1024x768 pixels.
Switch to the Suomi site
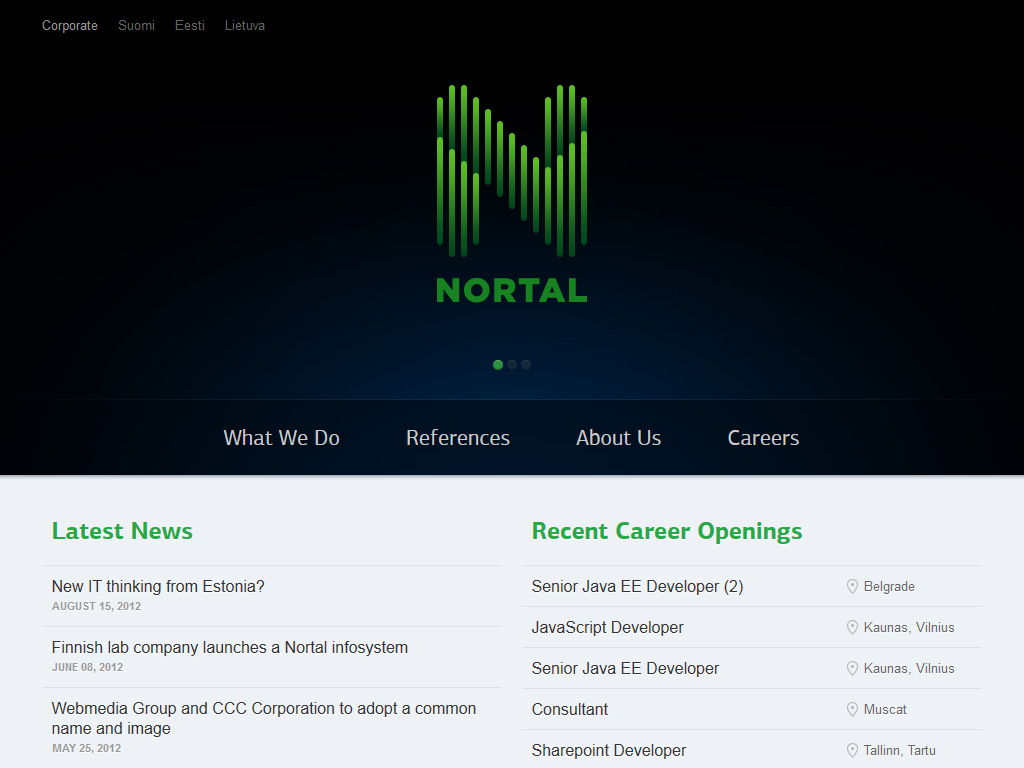136,26
